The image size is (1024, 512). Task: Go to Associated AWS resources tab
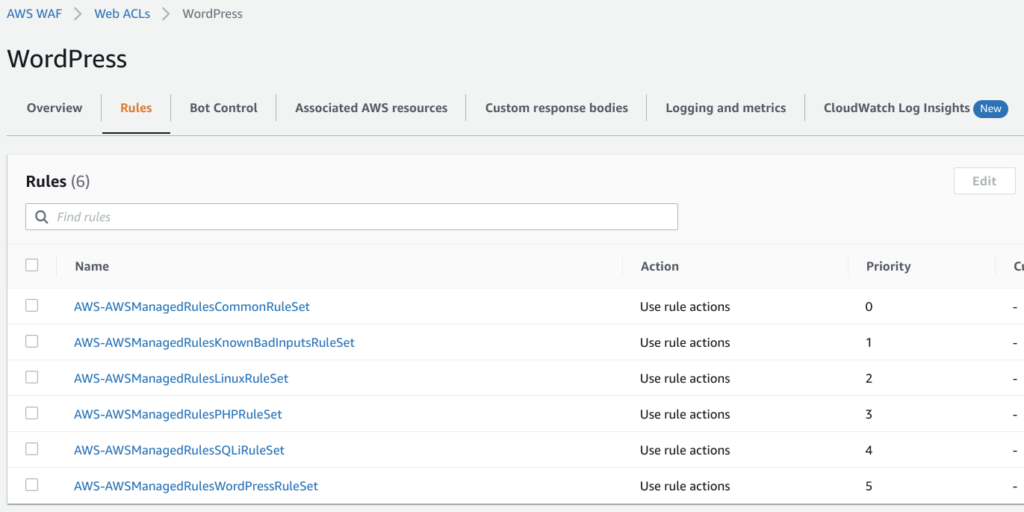[371, 108]
